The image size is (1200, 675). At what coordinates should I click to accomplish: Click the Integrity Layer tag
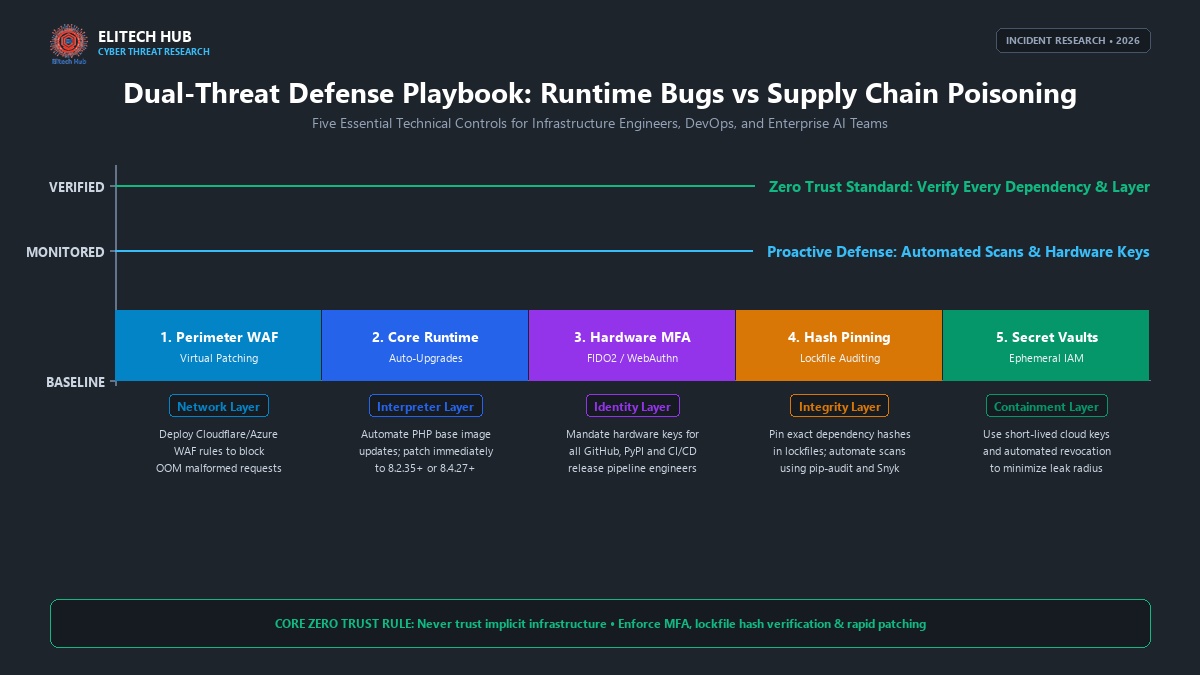pyautogui.click(x=839, y=406)
